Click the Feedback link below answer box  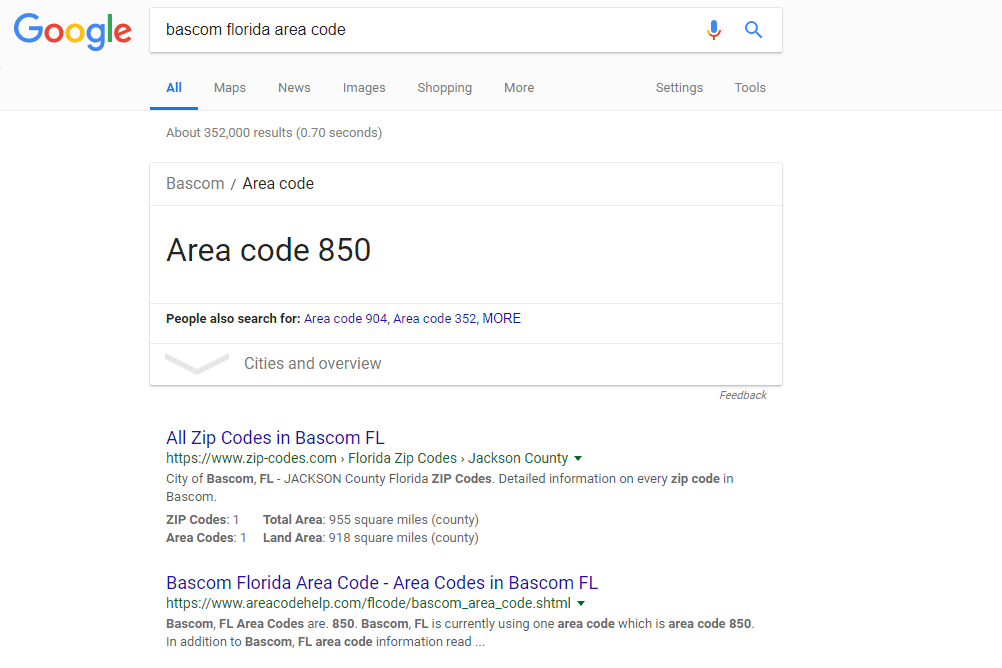pos(743,396)
